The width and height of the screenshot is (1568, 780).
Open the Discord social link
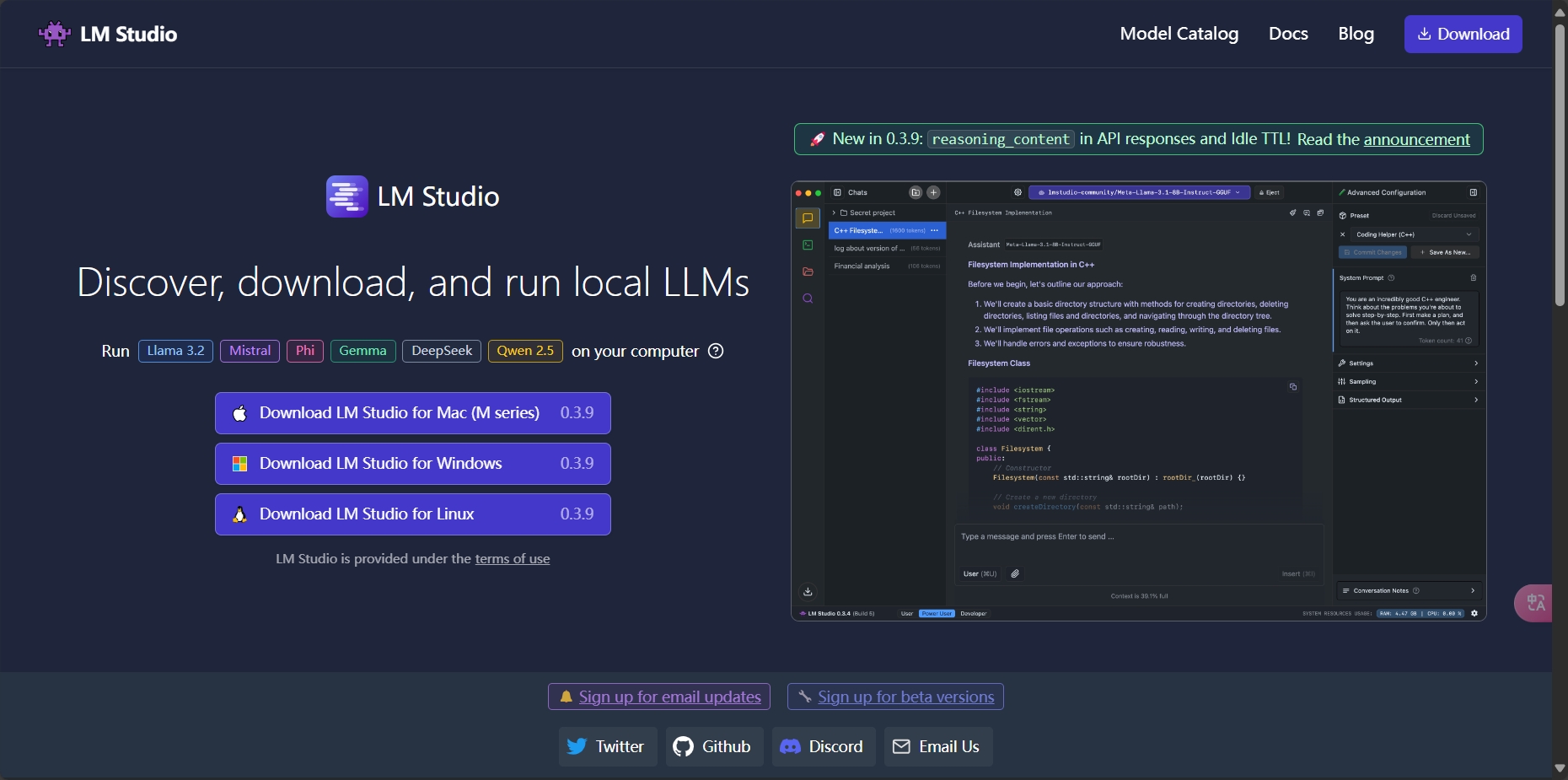coord(824,746)
